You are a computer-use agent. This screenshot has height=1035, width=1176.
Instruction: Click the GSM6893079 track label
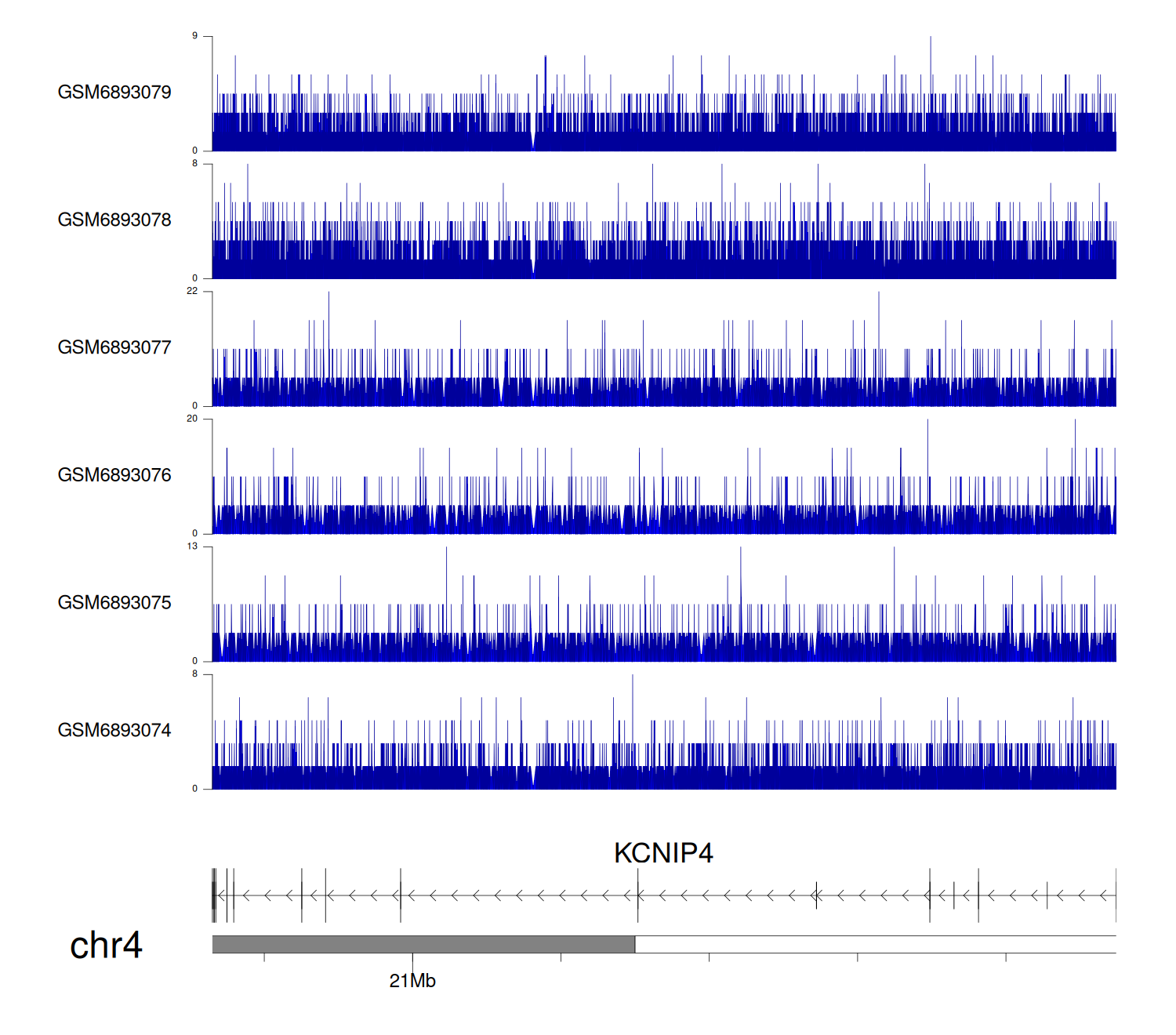114,93
